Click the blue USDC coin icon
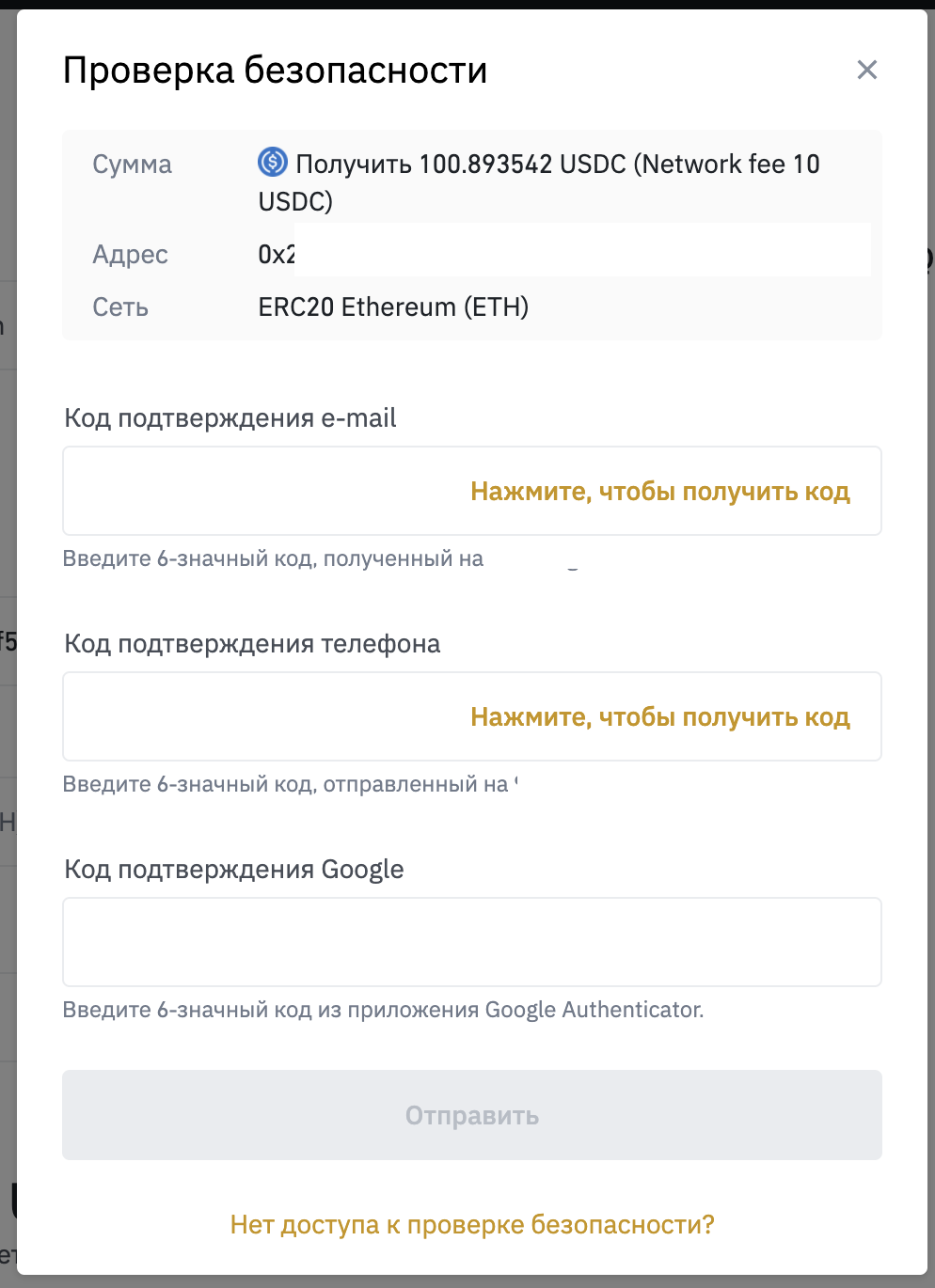Viewport: 935px width, 1288px height. [273, 163]
